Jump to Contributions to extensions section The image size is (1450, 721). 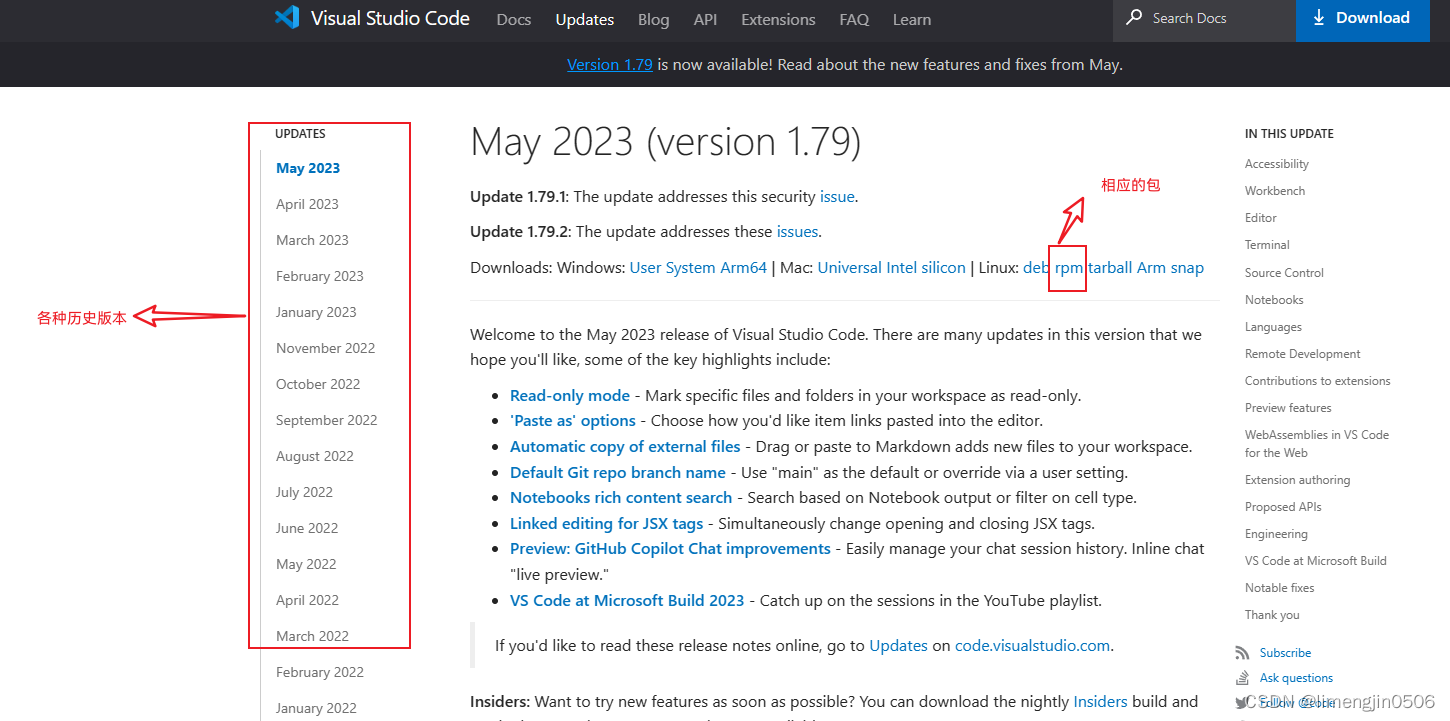(1318, 381)
